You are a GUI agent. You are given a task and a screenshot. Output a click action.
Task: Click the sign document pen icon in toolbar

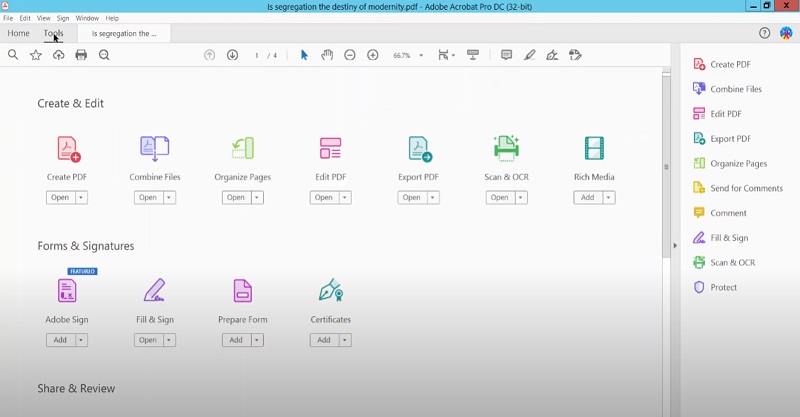(x=552, y=55)
